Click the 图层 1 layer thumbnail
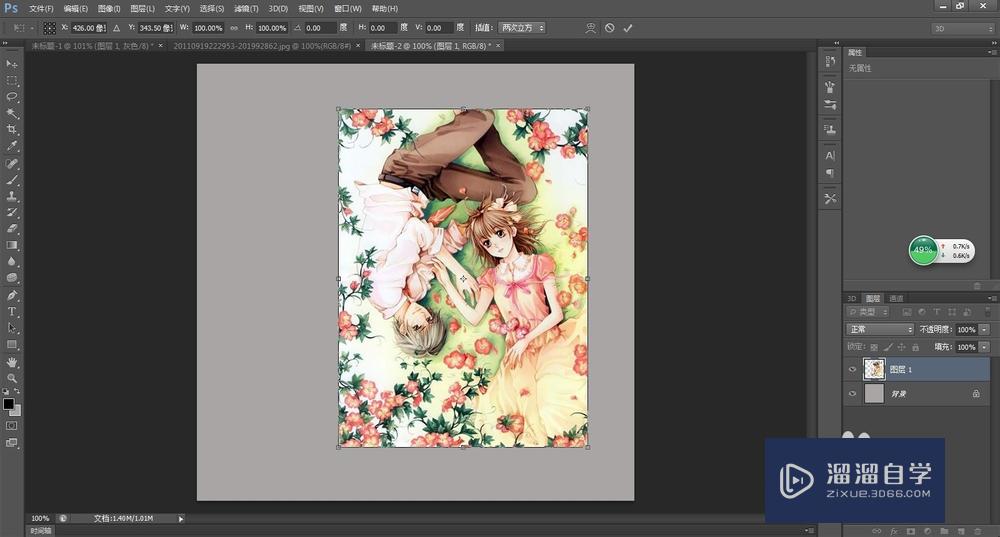 pos(874,369)
